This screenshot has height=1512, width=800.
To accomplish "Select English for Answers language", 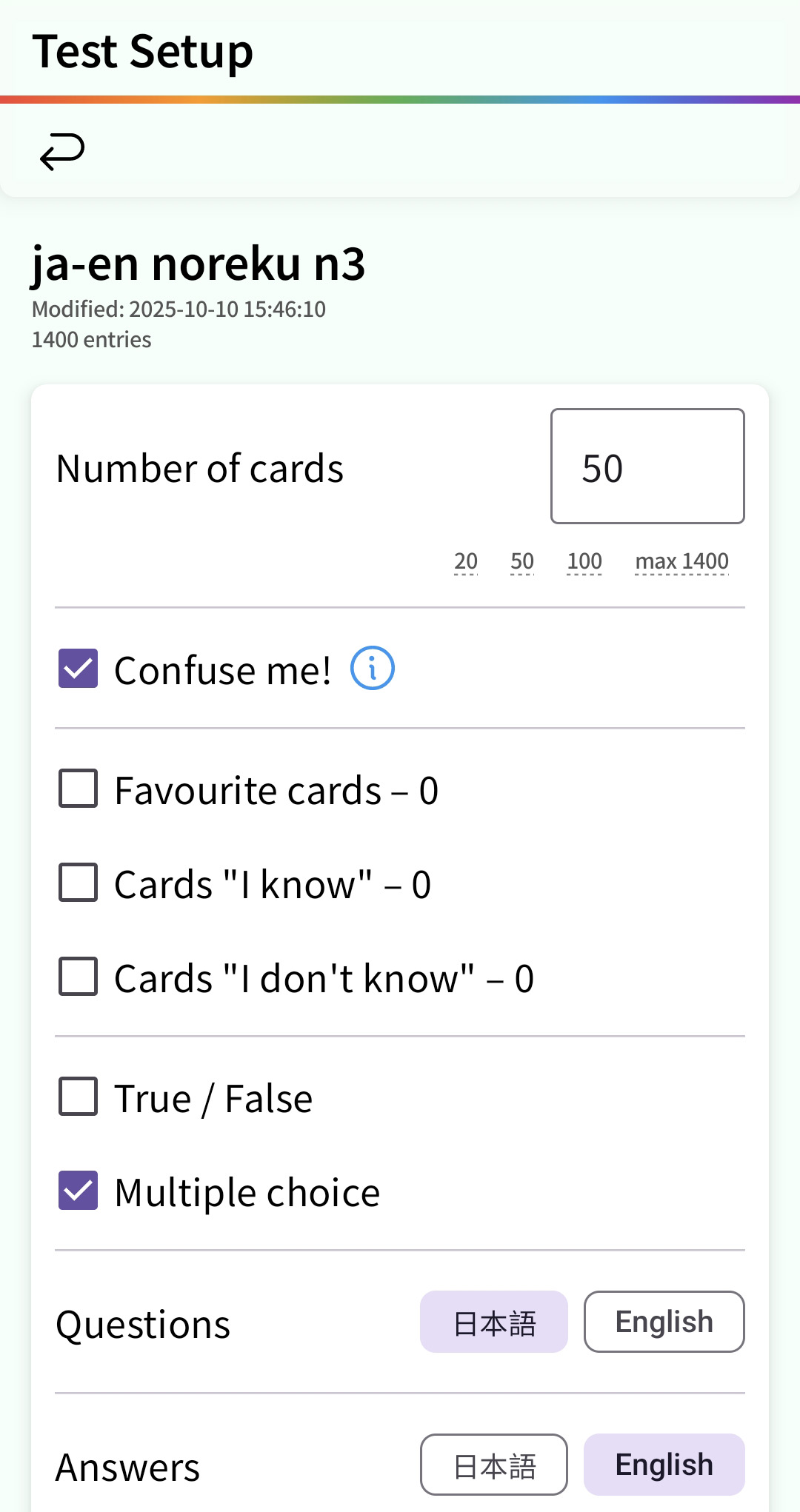I will (x=664, y=1465).
